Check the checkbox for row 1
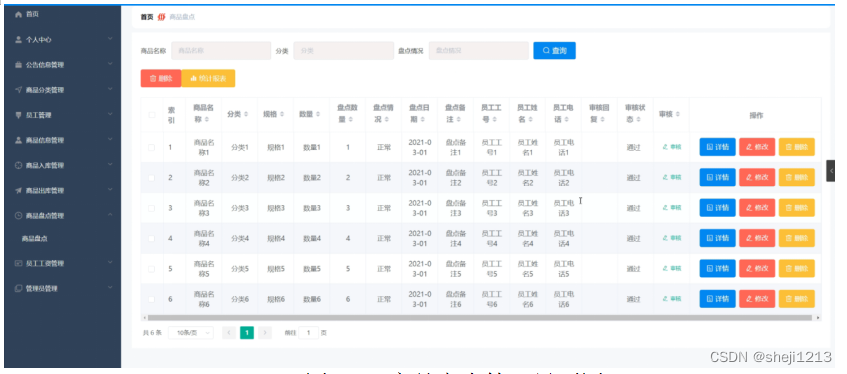This screenshot has height=374, width=847. coord(152,147)
